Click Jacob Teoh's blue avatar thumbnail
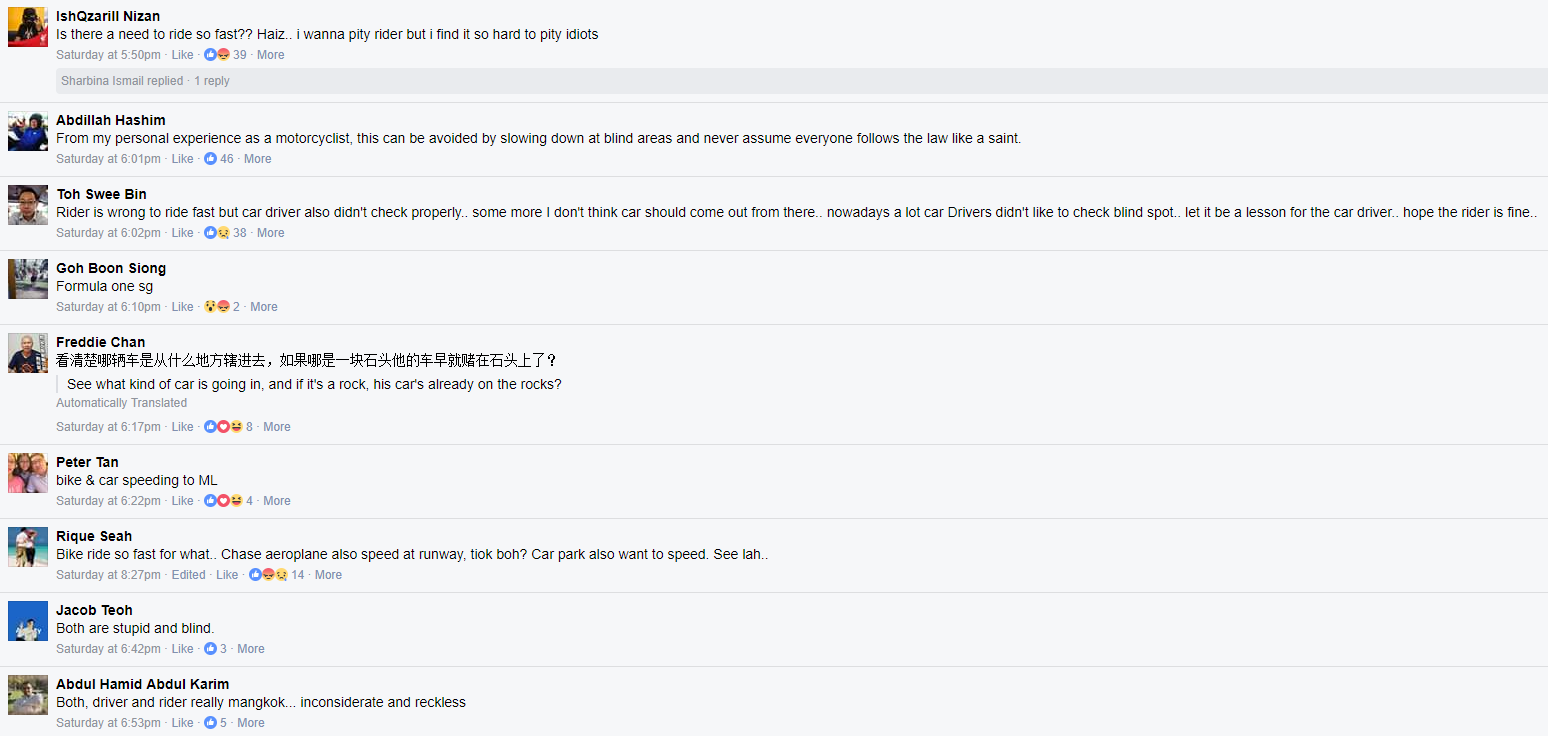This screenshot has height=736, width=1548. pyautogui.click(x=28, y=621)
